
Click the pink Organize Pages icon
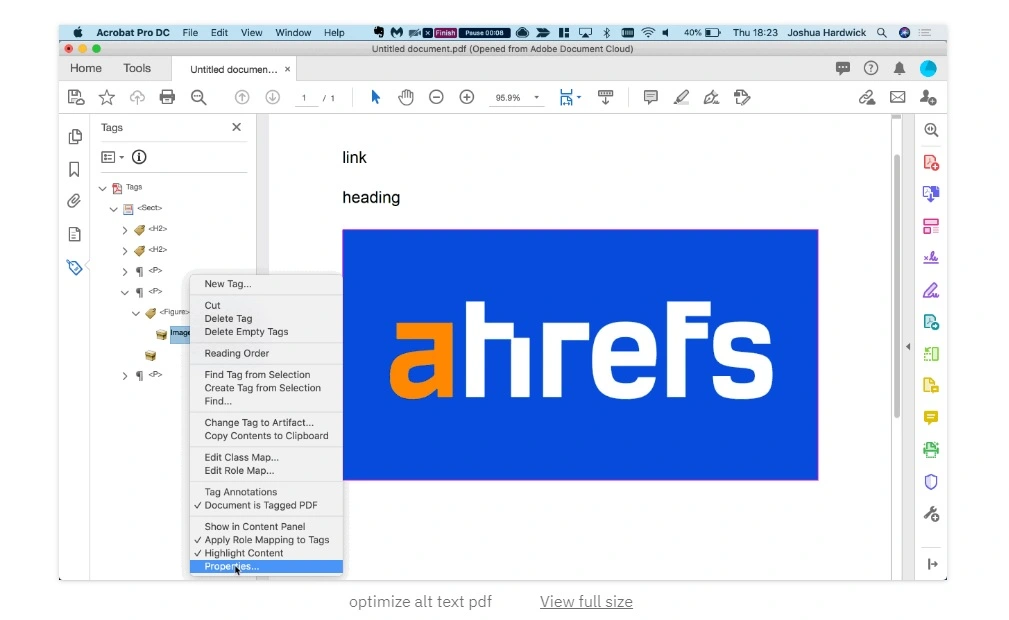point(931,226)
